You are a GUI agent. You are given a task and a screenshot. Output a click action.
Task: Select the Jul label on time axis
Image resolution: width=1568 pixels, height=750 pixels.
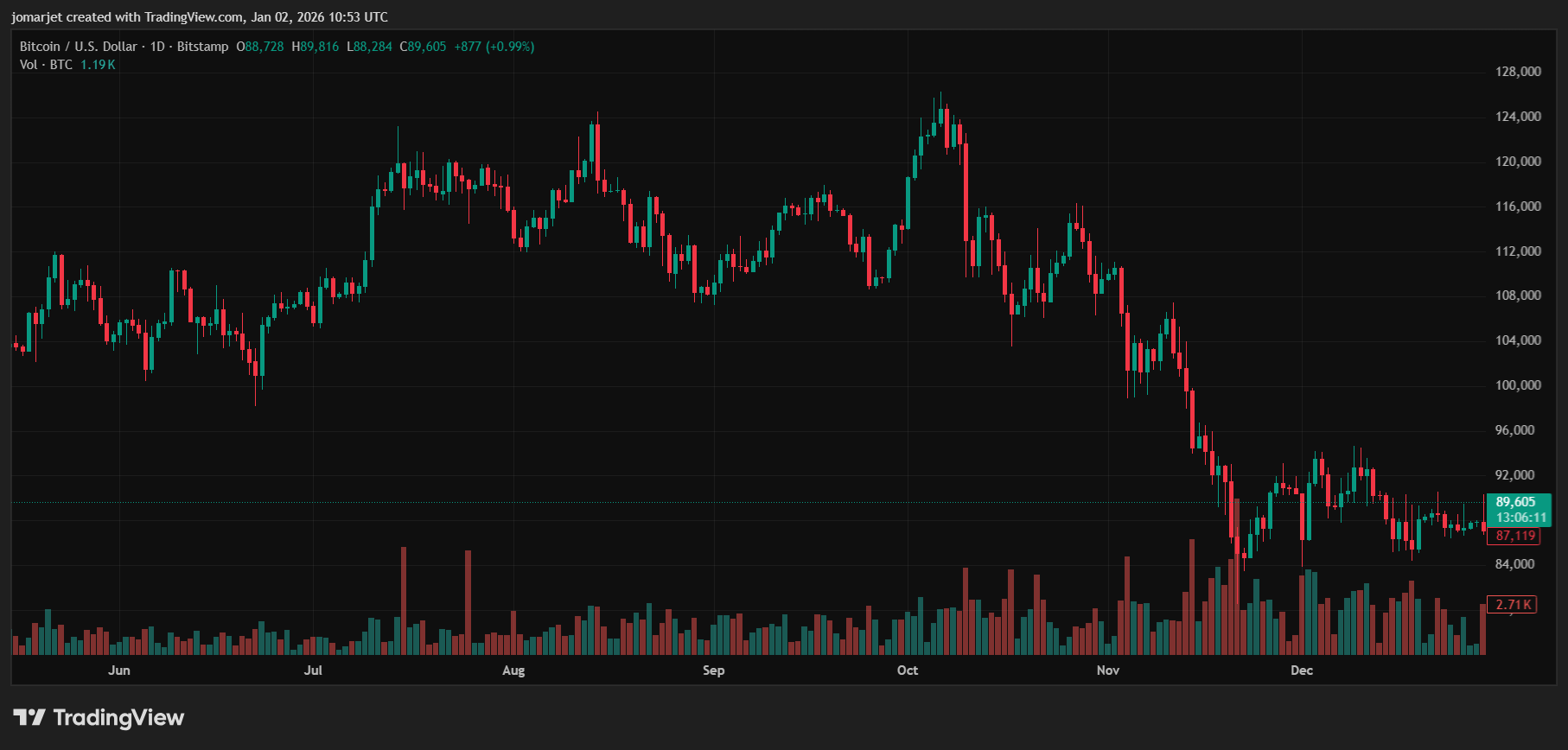click(x=313, y=671)
